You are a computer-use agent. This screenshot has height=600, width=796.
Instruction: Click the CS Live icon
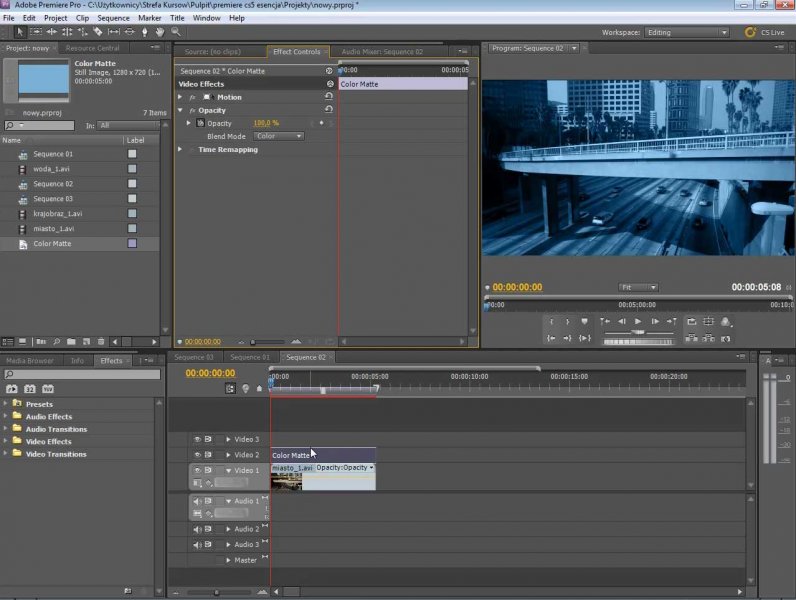(x=751, y=32)
